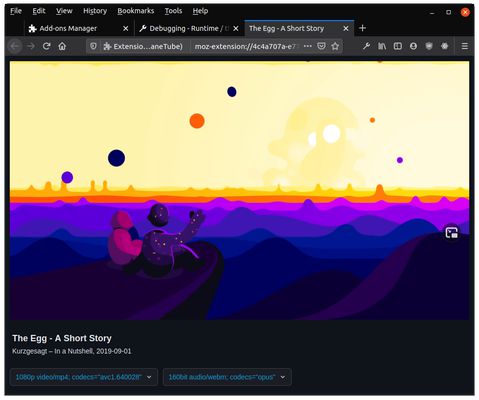Go forward one page
479x400 pixels.
(x=31, y=46)
